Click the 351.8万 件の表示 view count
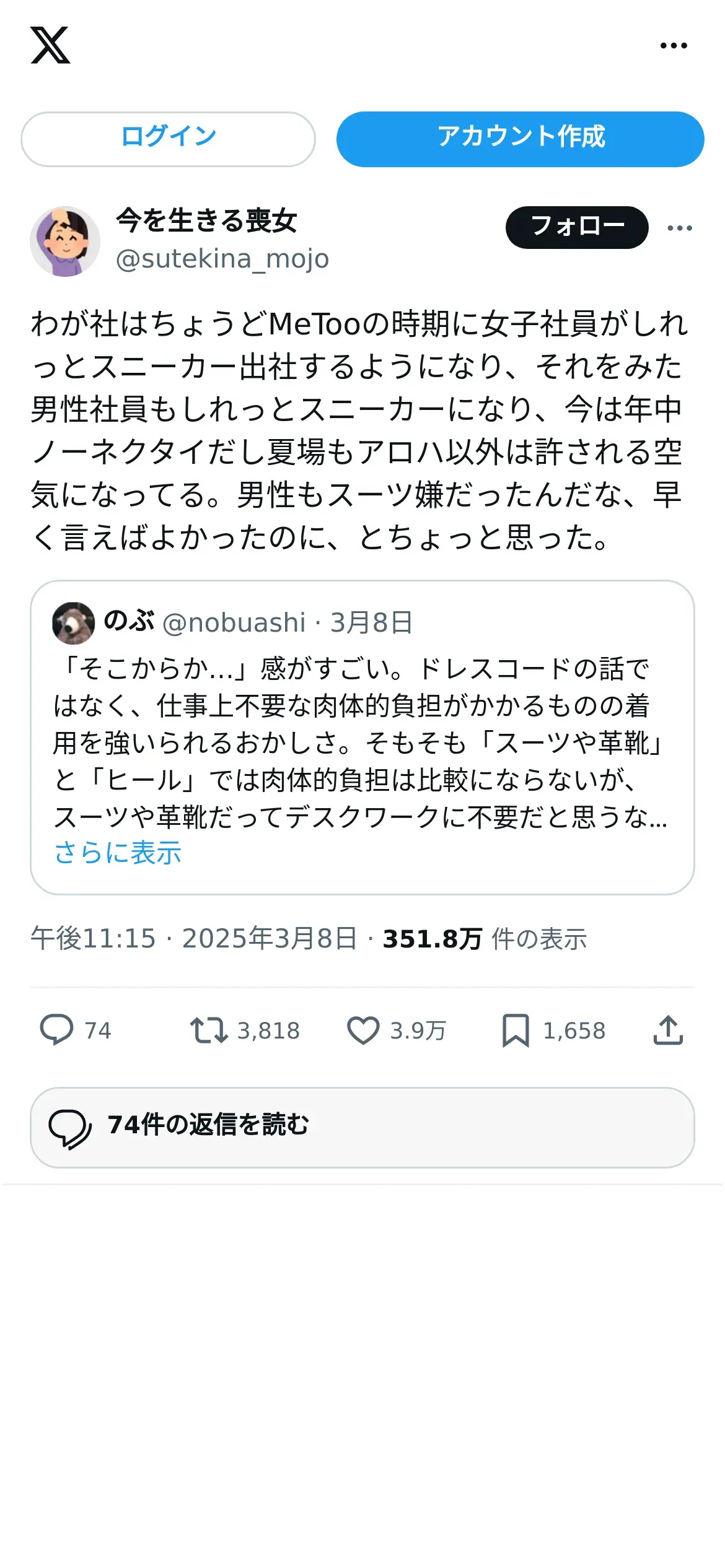Image resolution: width=725 pixels, height=1568 pixels. [485, 939]
